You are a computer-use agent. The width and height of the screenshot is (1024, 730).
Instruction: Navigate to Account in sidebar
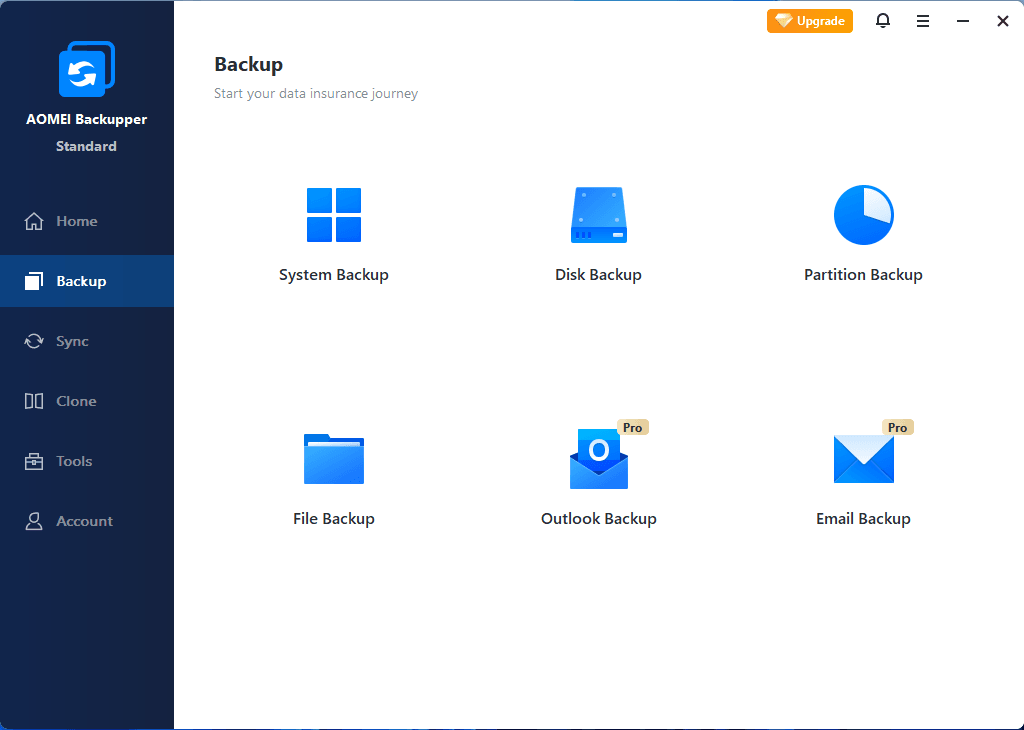pyautogui.click(x=84, y=521)
